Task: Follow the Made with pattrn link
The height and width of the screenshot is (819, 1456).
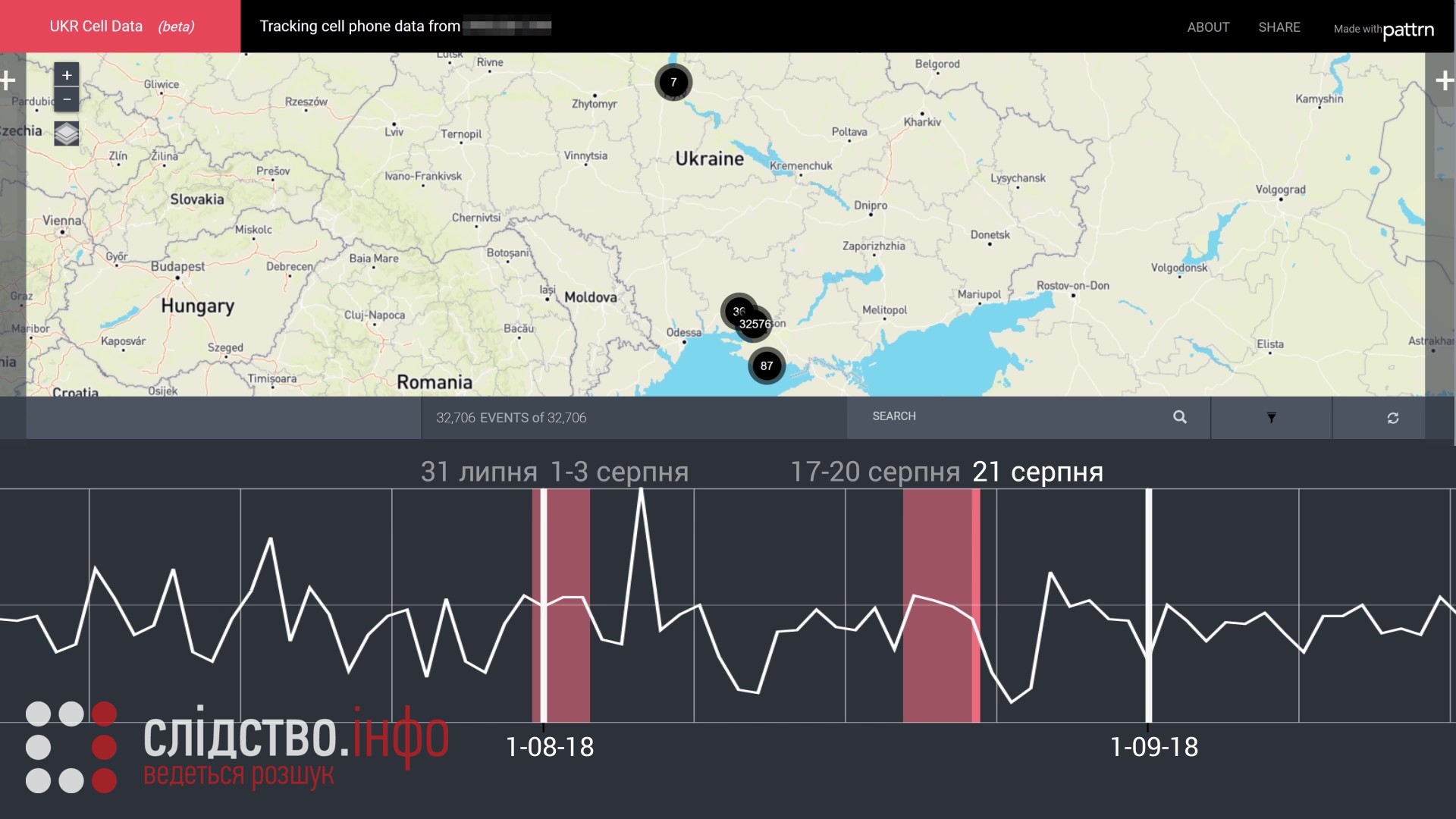Action: (x=1384, y=30)
